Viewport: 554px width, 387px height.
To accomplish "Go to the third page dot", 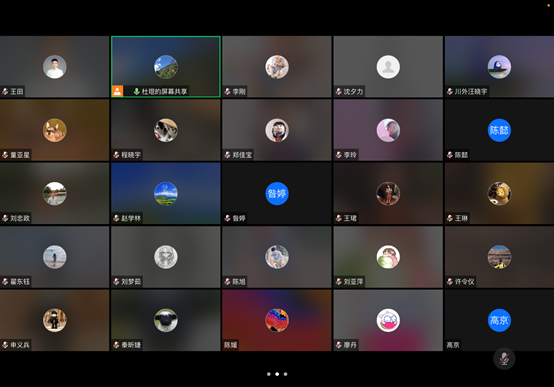I will (285, 374).
